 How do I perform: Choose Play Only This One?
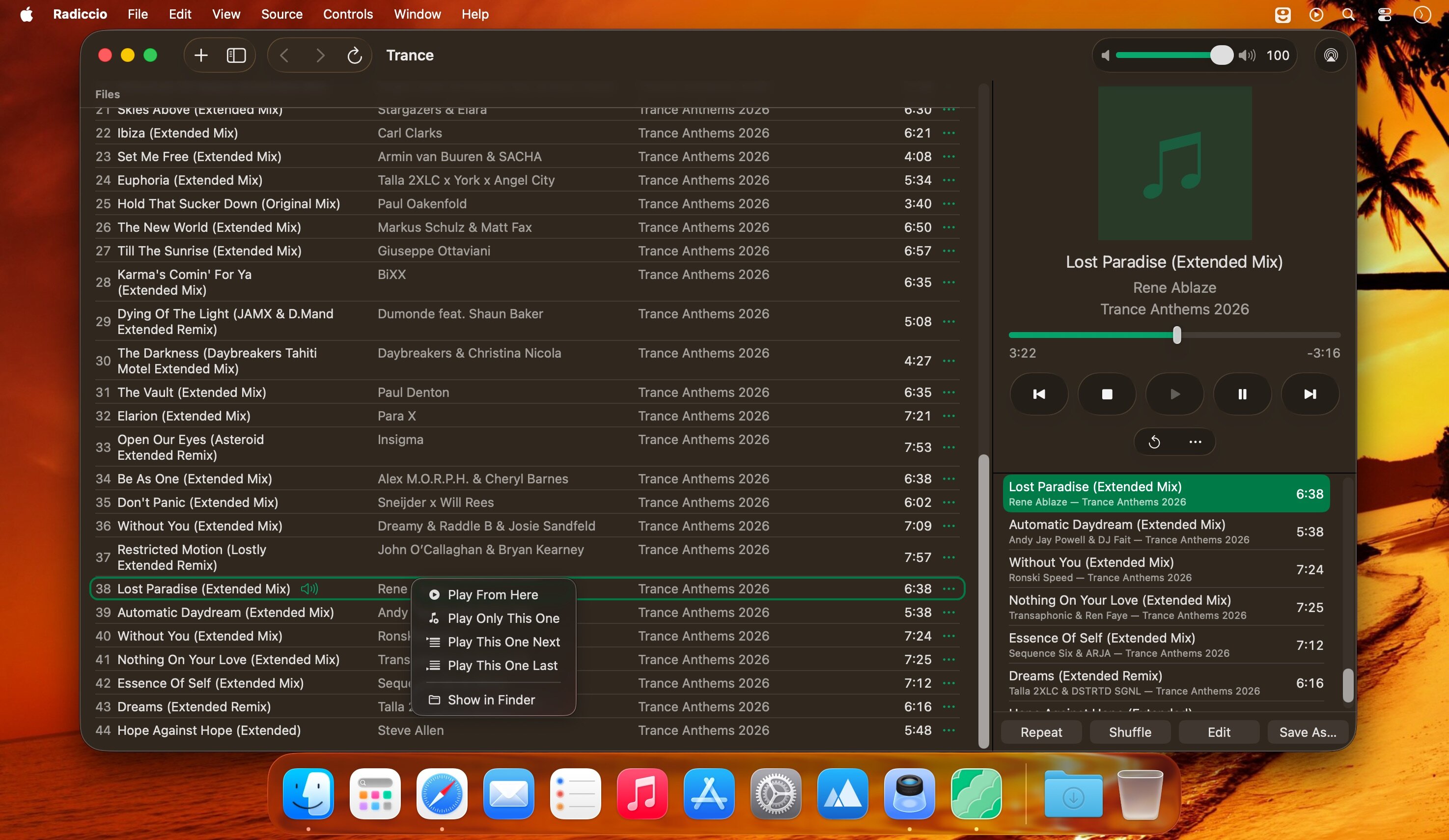click(x=493, y=618)
